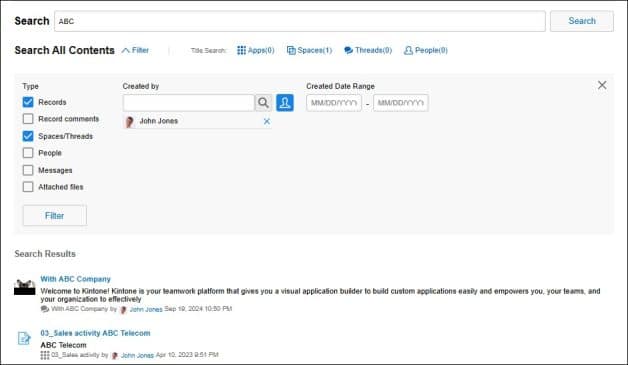Show Threads(0) title search results
Viewport: 628px width, 365px height.
(x=373, y=50)
